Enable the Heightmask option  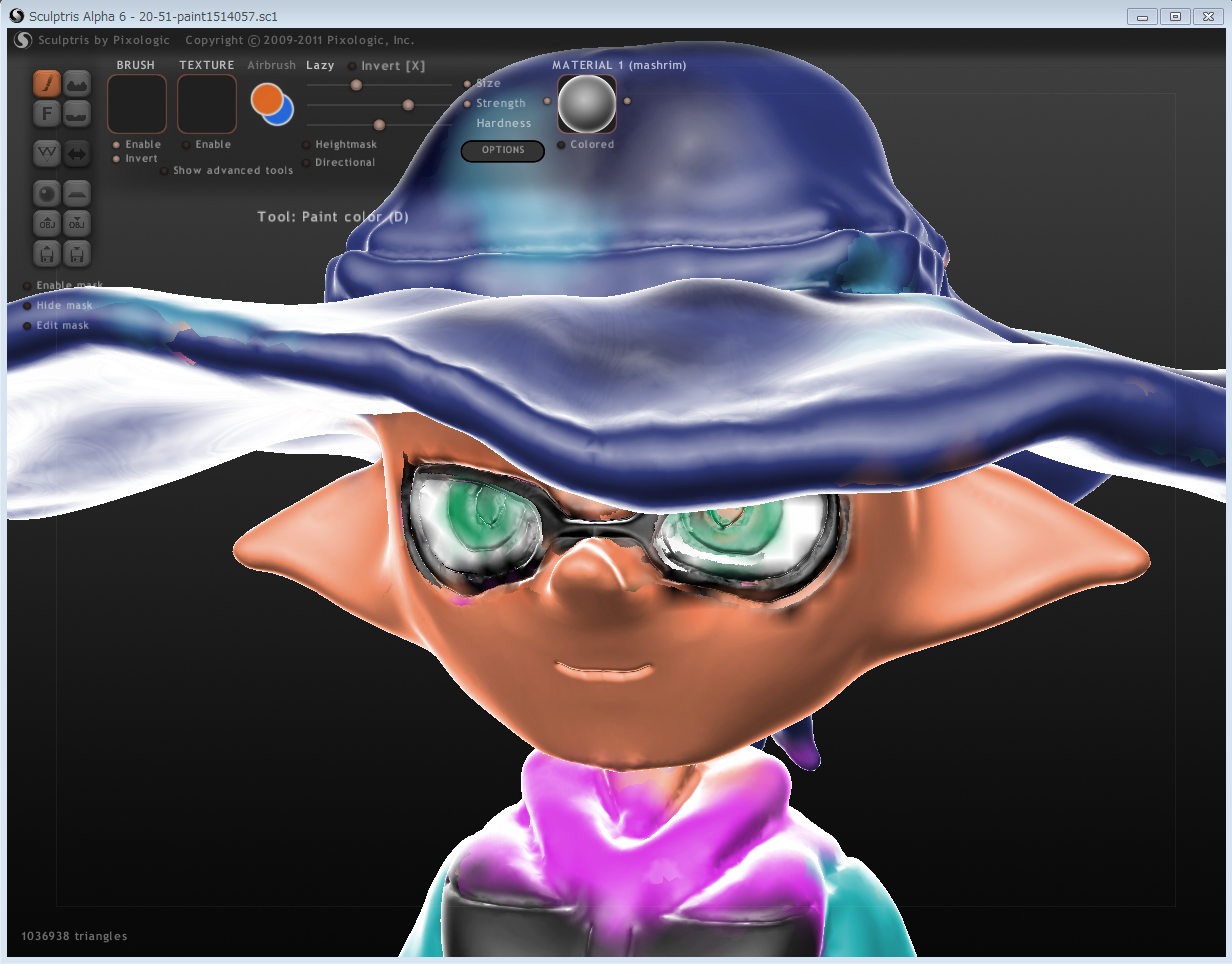(340, 145)
